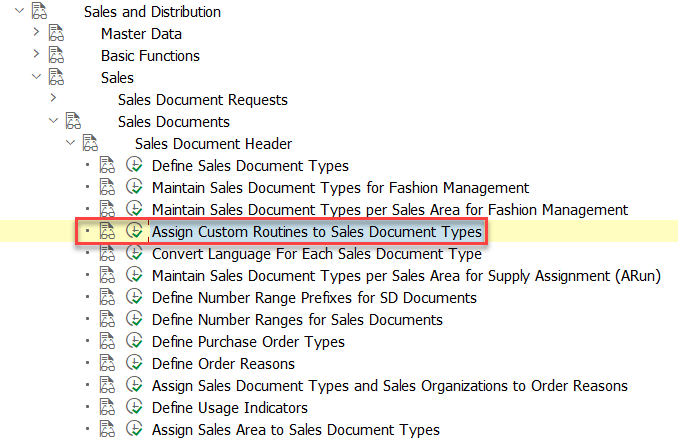
Task: Select Assign Sales Document Types to Order Reasons entry
Action: (x=390, y=385)
